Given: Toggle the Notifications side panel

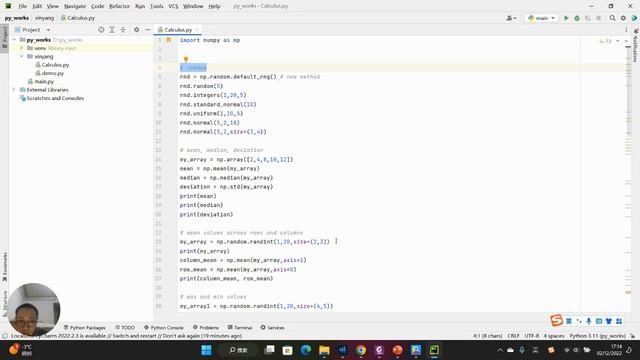Looking at the screenshot, I should 636,45.
